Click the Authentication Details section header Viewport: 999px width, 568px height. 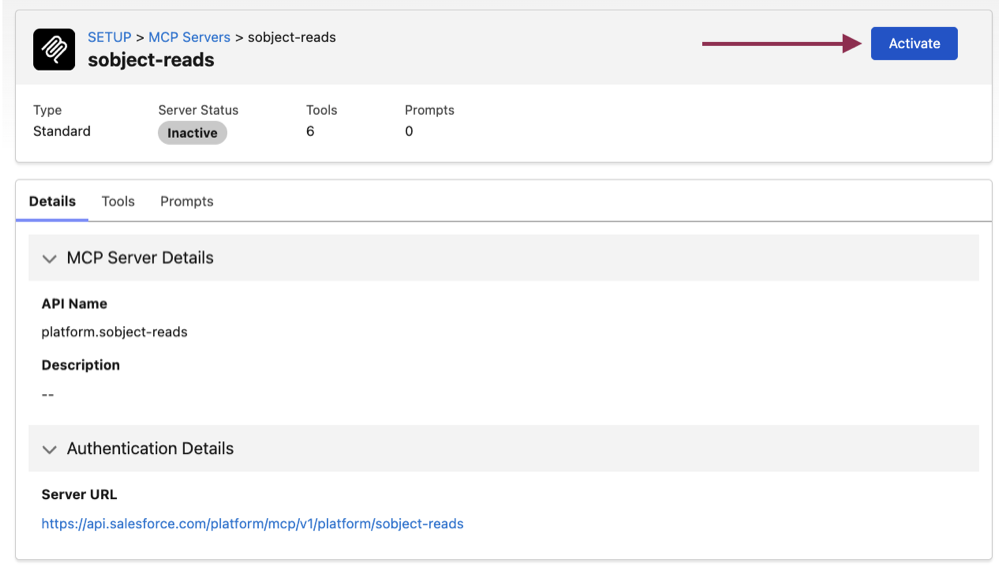click(x=503, y=449)
